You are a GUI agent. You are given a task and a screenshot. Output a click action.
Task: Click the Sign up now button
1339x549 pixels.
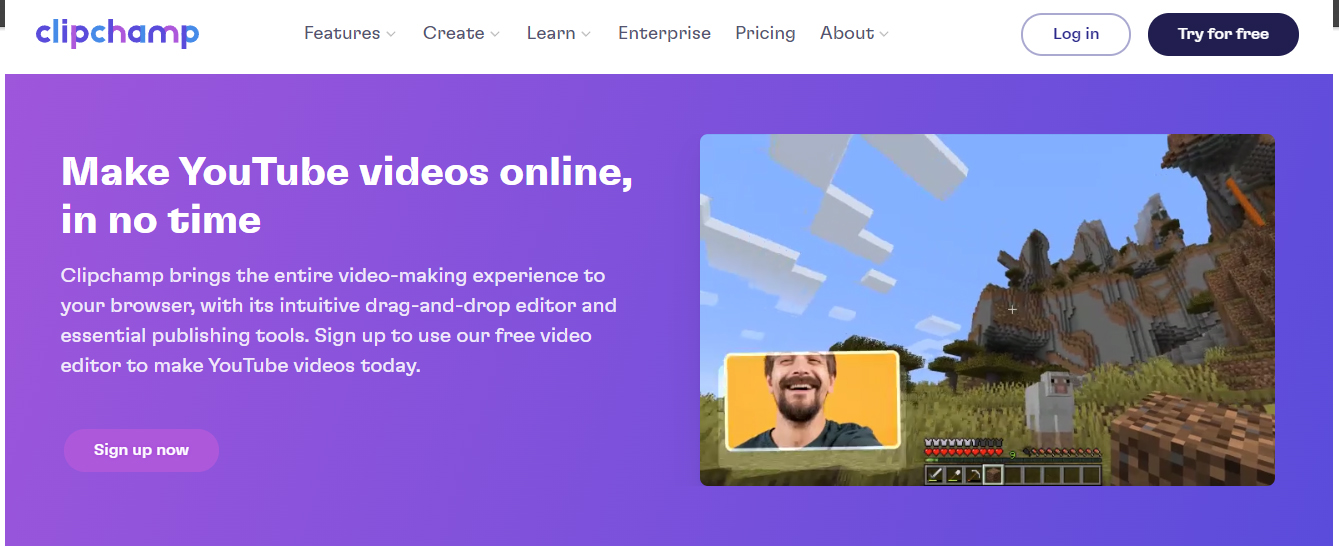(x=141, y=450)
